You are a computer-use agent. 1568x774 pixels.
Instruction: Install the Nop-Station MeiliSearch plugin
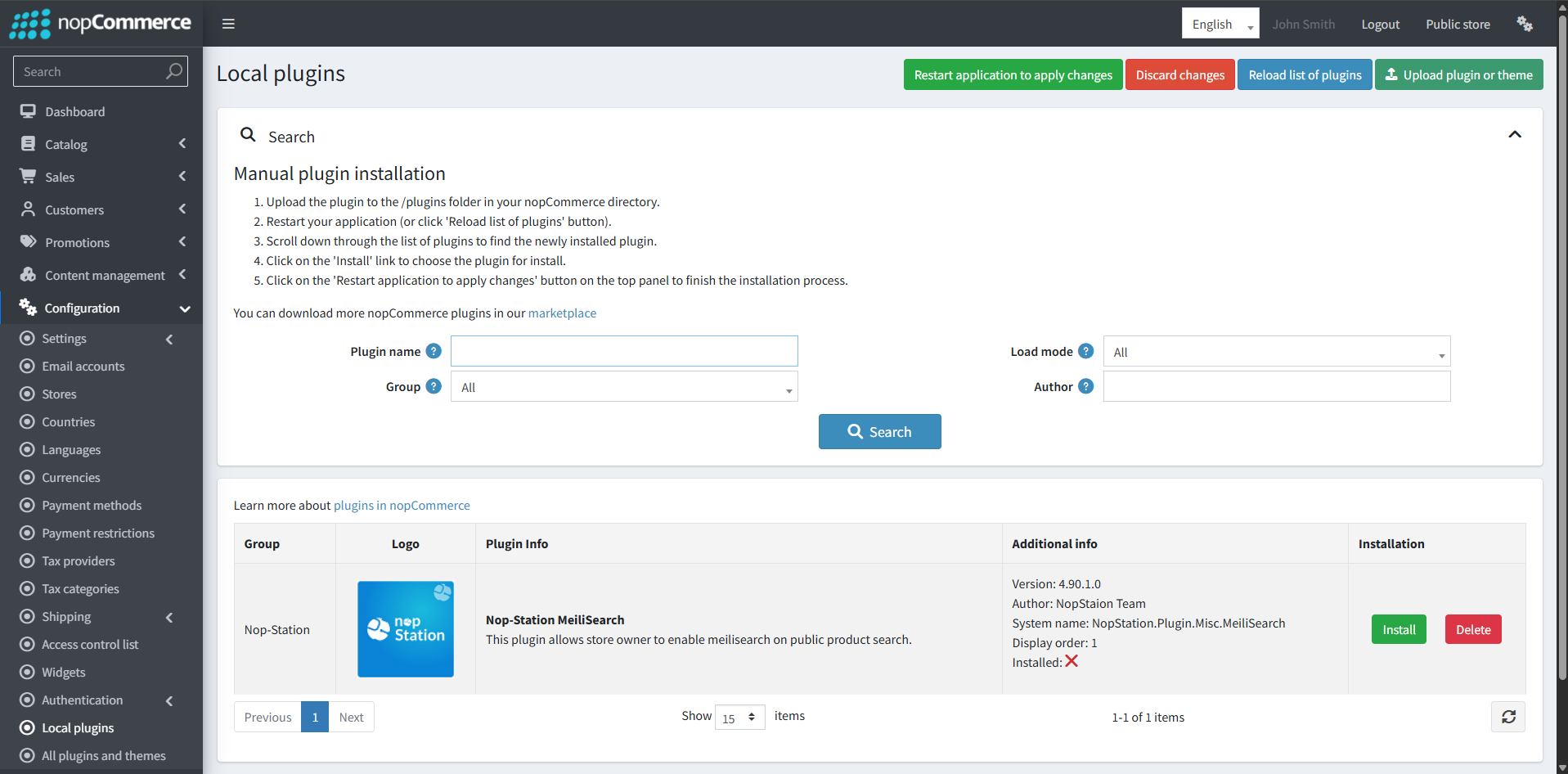(1398, 630)
